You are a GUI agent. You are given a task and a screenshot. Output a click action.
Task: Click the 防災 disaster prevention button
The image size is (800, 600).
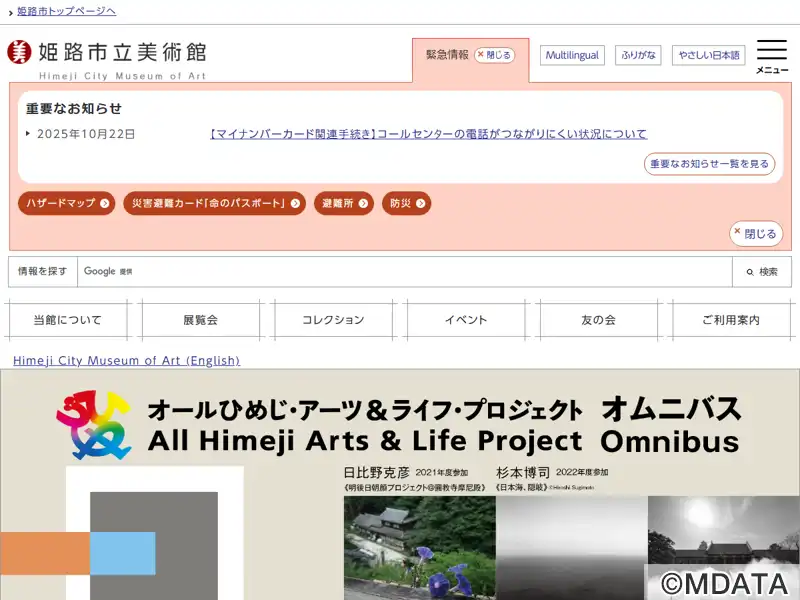coord(406,203)
